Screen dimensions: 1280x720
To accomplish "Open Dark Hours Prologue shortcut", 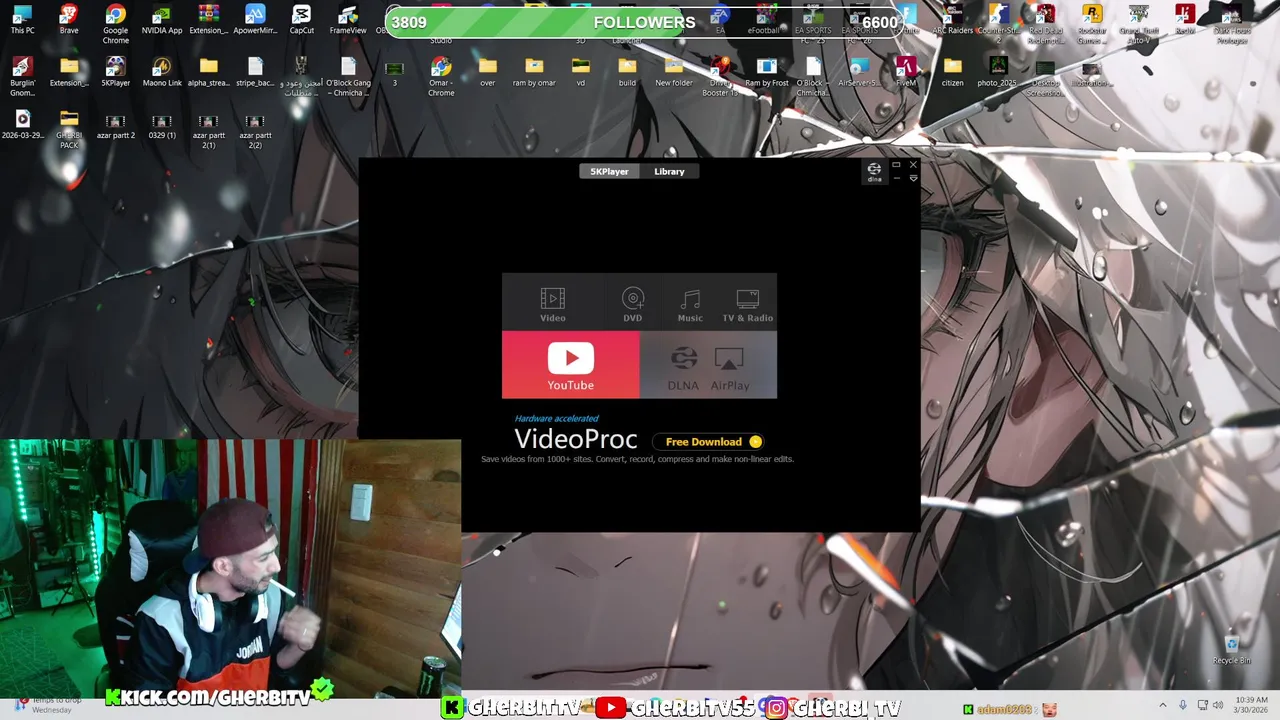I will click(1231, 24).
